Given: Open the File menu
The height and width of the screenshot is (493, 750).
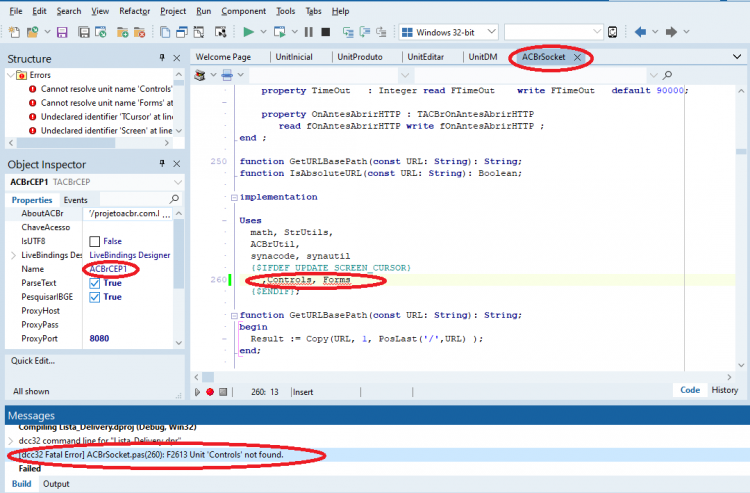Looking at the screenshot, I should click(x=16, y=11).
